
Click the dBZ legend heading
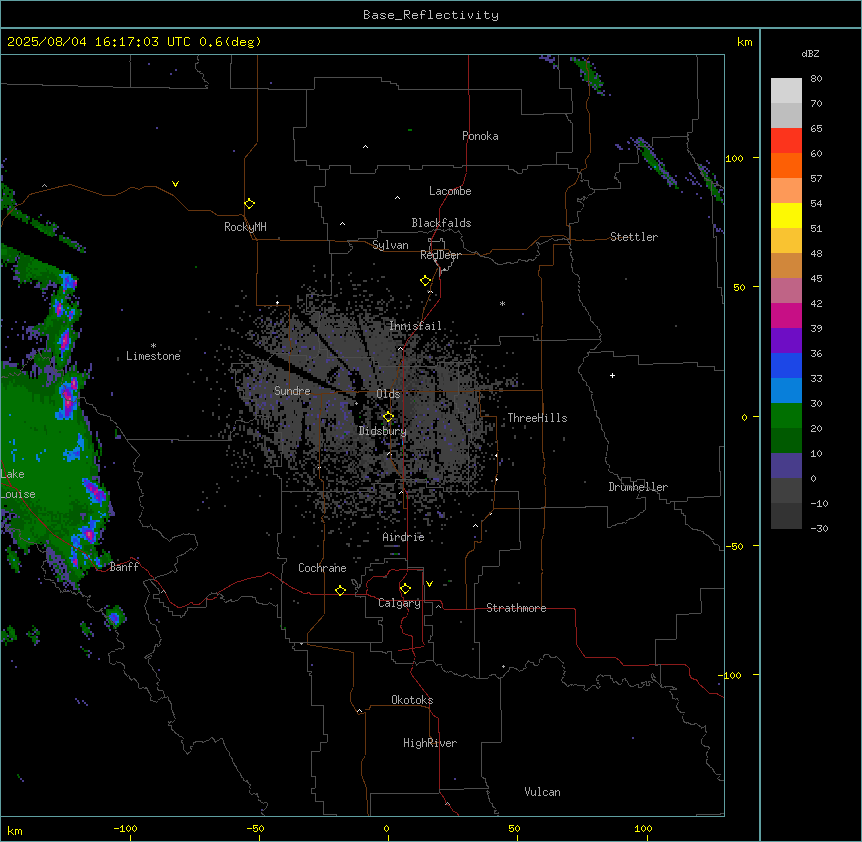[x=810, y=54]
